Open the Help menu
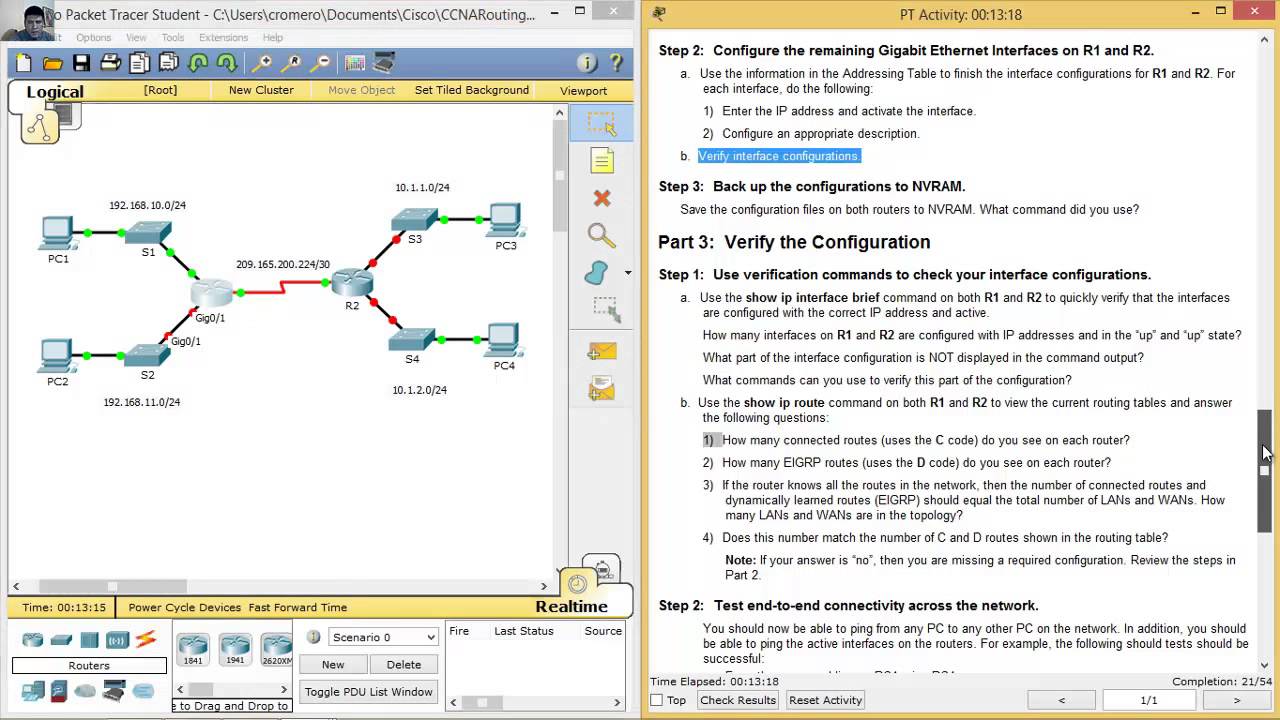The height and width of the screenshot is (720, 1280). pos(273,38)
